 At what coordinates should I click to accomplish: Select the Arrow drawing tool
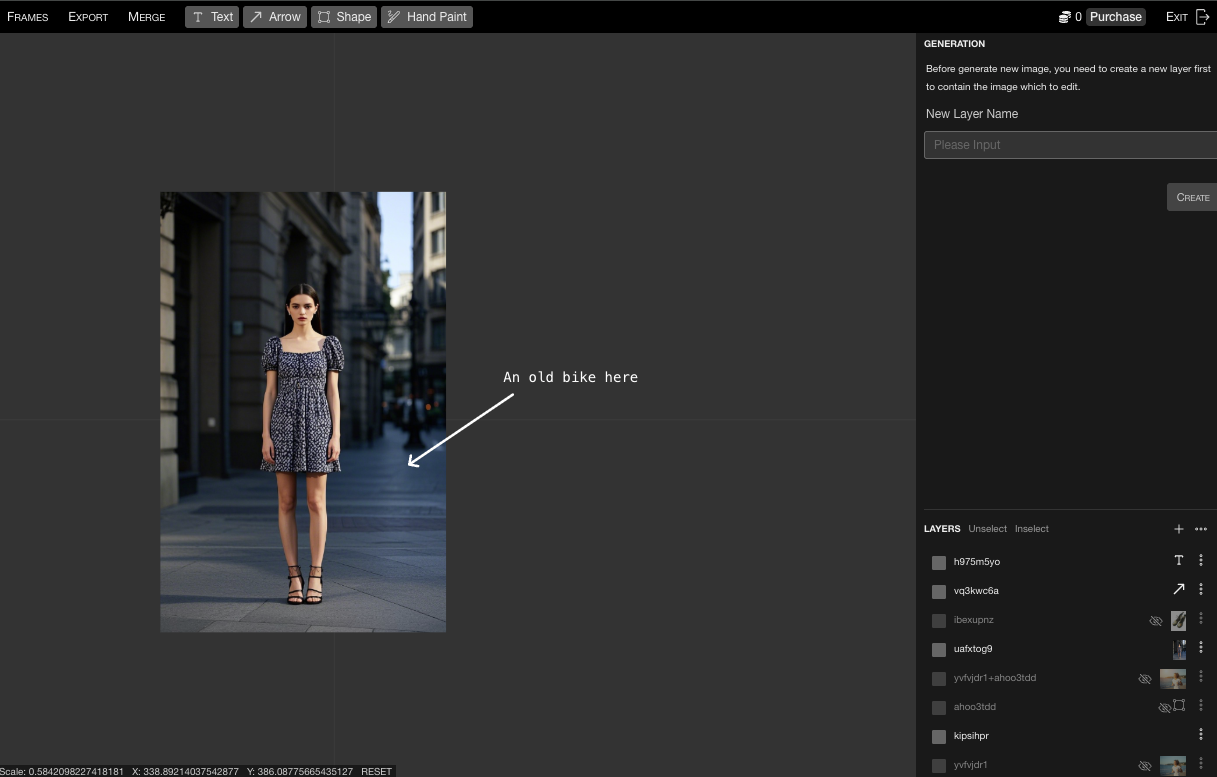click(274, 17)
